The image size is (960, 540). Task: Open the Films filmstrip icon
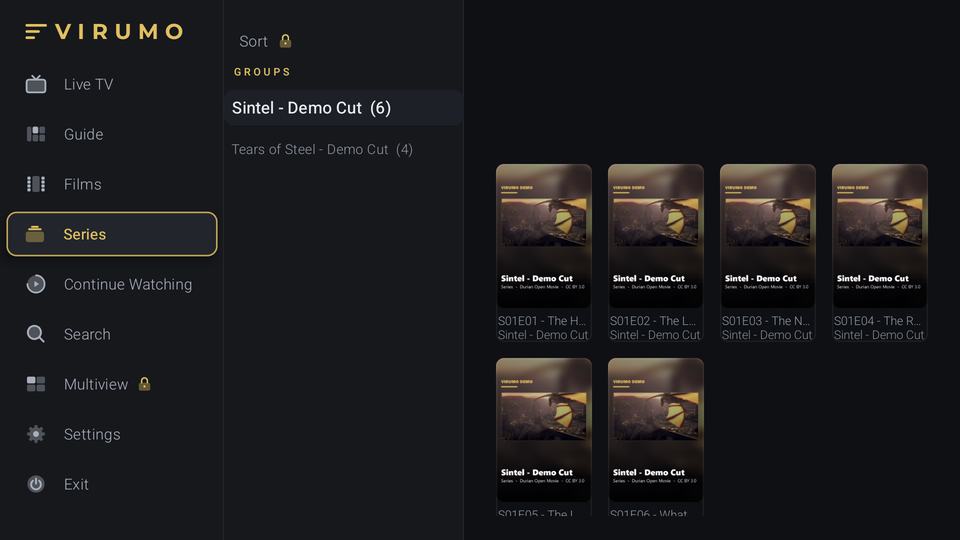(36, 184)
